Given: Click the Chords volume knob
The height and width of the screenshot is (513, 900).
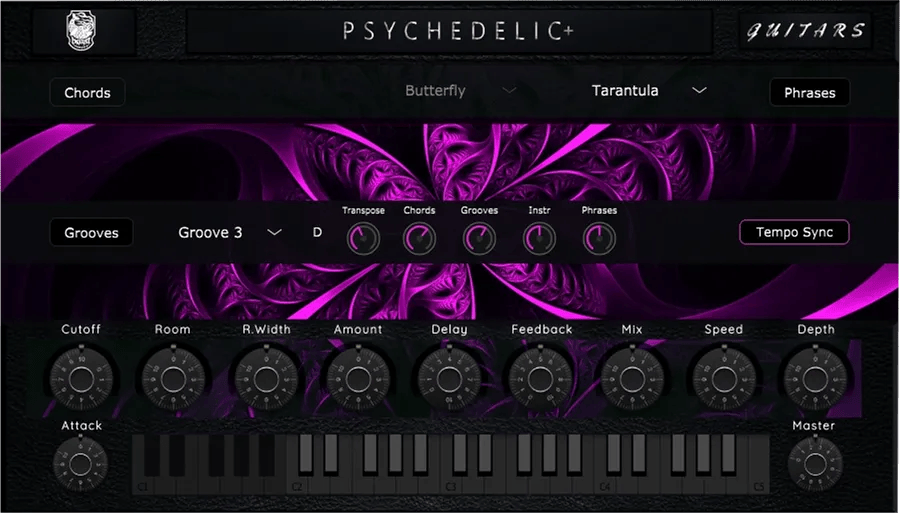Looking at the screenshot, I should point(419,238).
